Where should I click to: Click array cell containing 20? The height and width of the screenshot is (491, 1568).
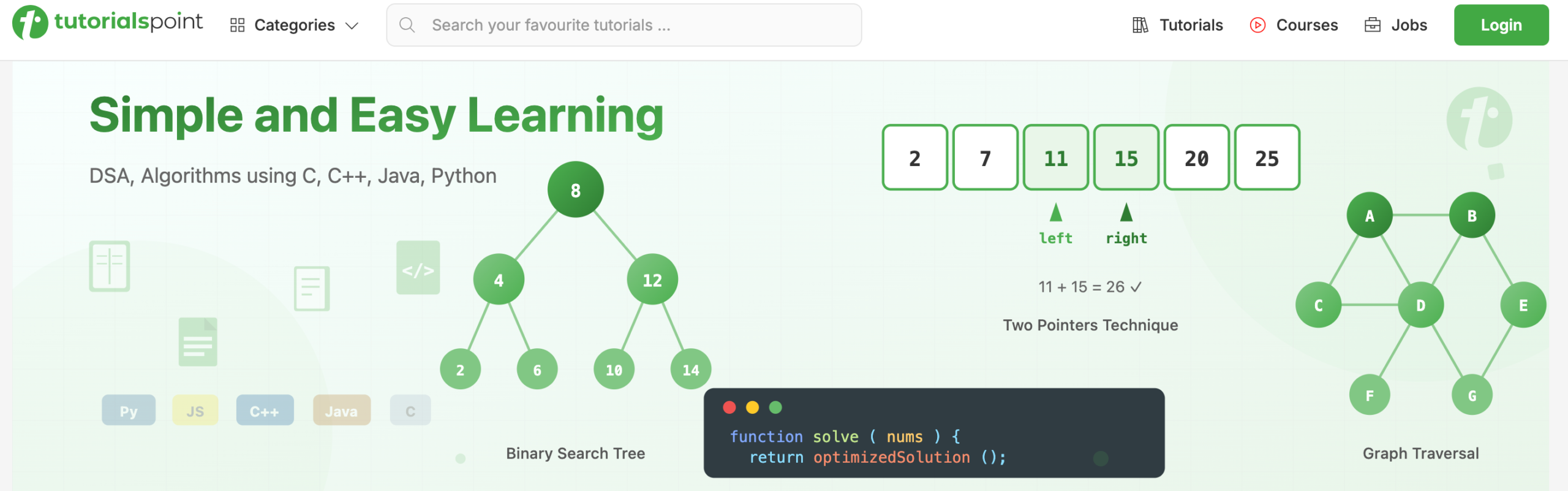pyautogui.click(x=1197, y=158)
